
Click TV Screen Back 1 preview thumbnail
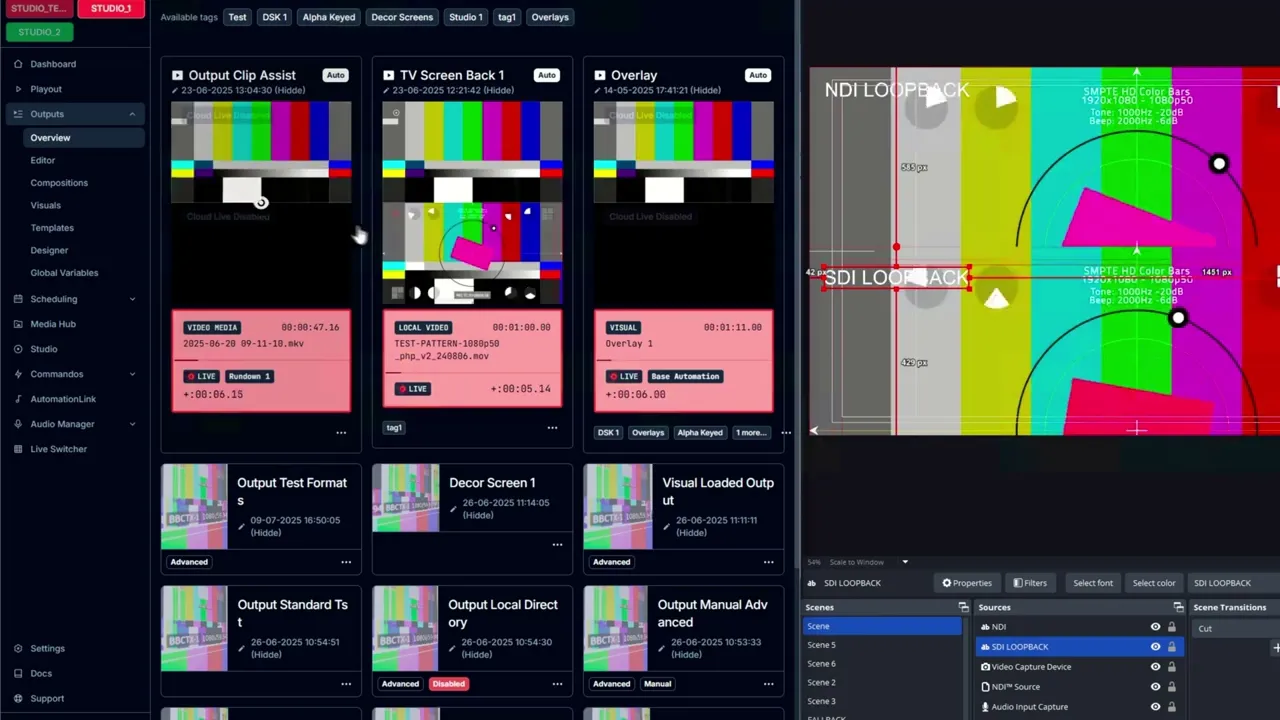tap(472, 202)
